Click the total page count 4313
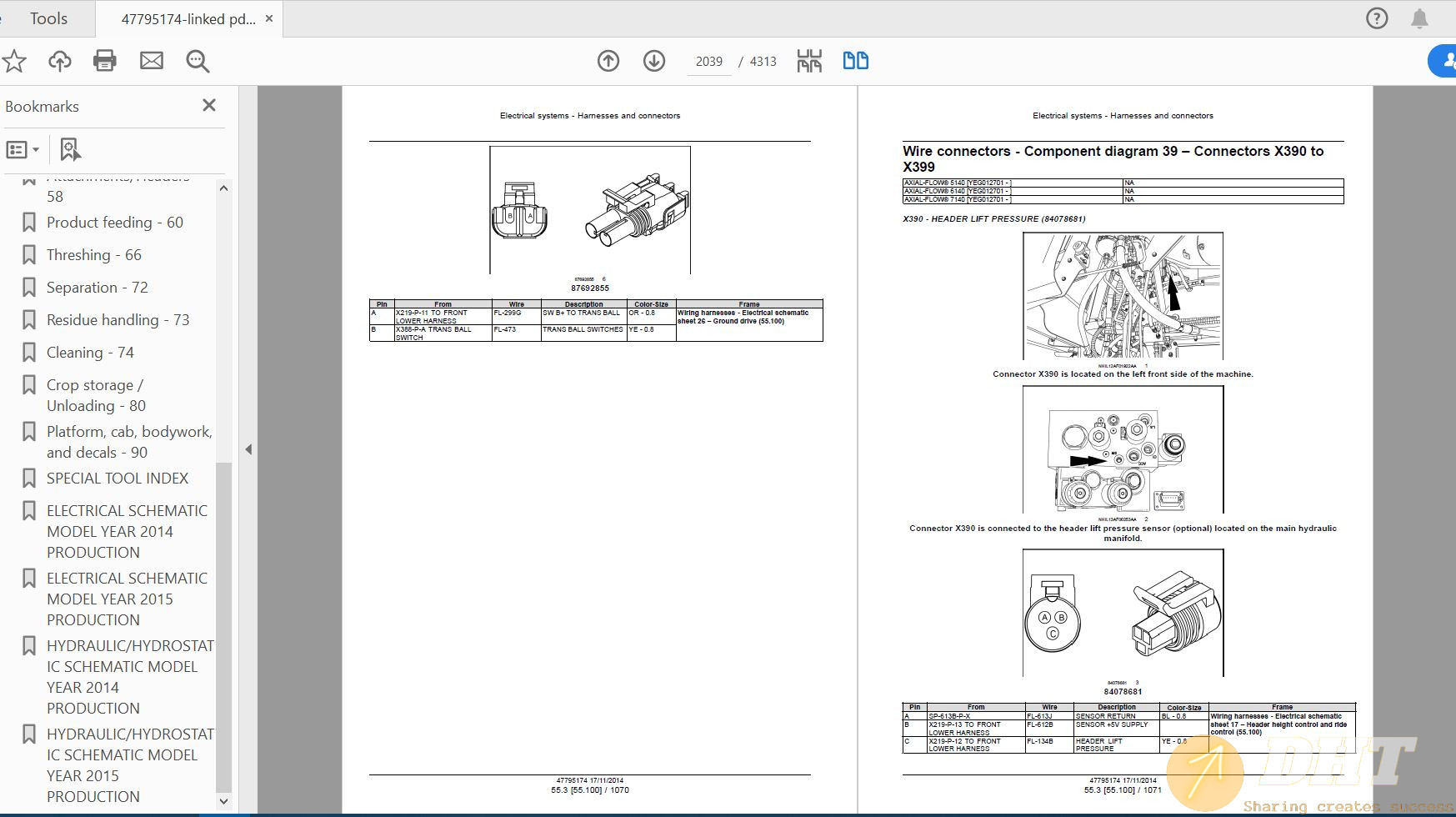1456x817 pixels. (763, 62)
